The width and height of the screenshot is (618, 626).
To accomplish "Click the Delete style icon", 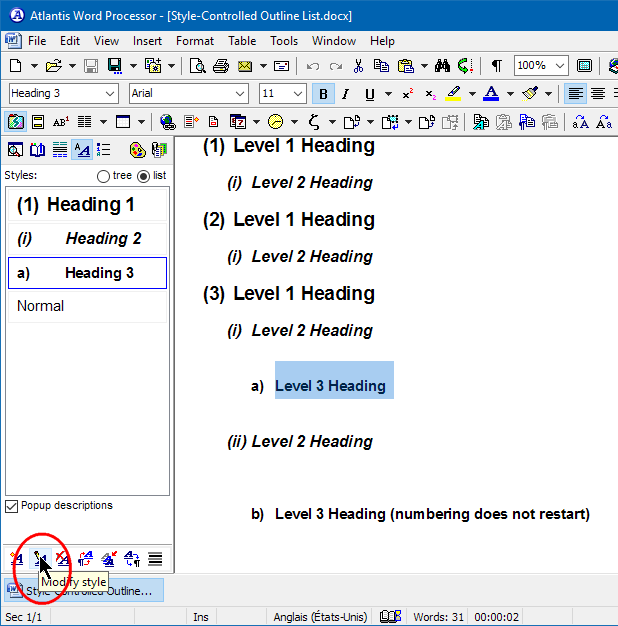I will [63, 558].
